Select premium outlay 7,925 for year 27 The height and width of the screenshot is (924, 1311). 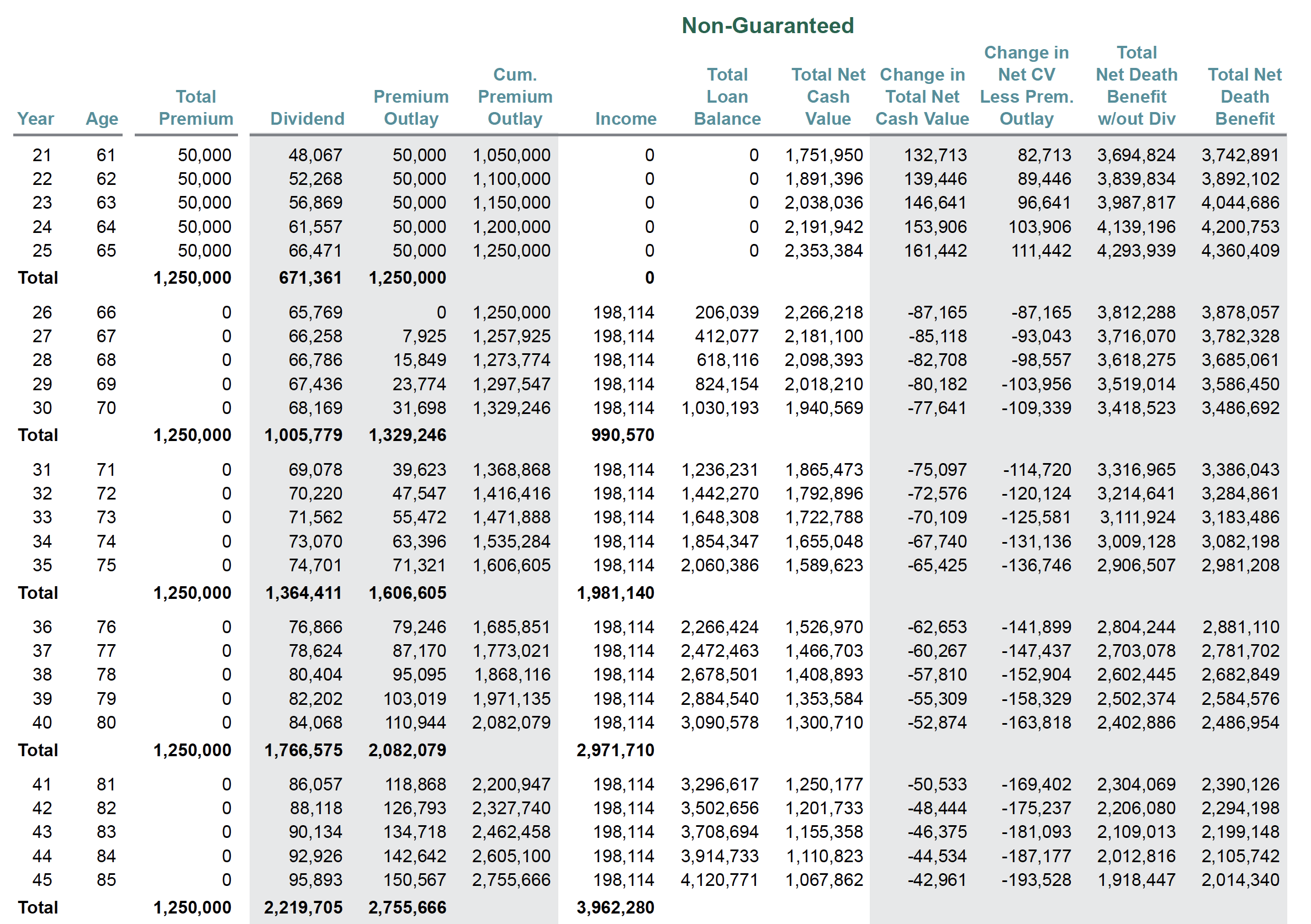[x=424, y=336]
